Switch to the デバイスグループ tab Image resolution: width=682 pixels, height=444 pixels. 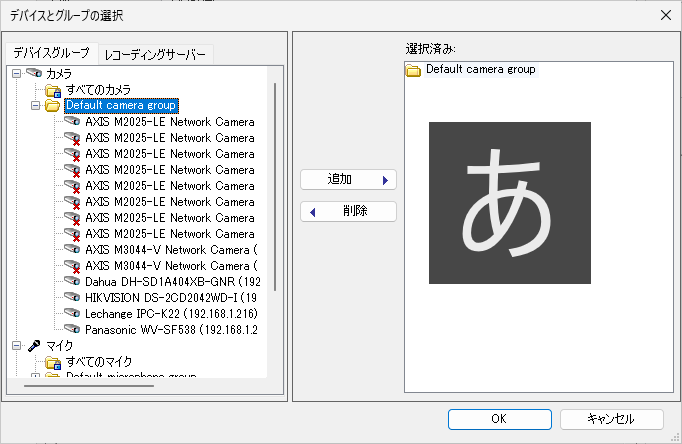[x=51, y=53]
